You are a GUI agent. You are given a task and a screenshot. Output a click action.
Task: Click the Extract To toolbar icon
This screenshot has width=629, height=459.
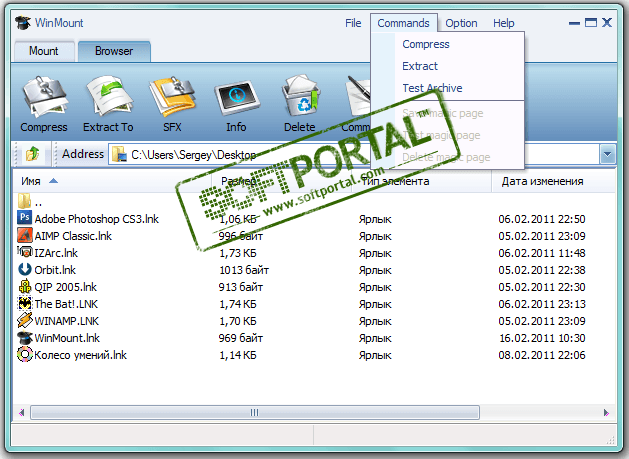[x=109, y=96]
